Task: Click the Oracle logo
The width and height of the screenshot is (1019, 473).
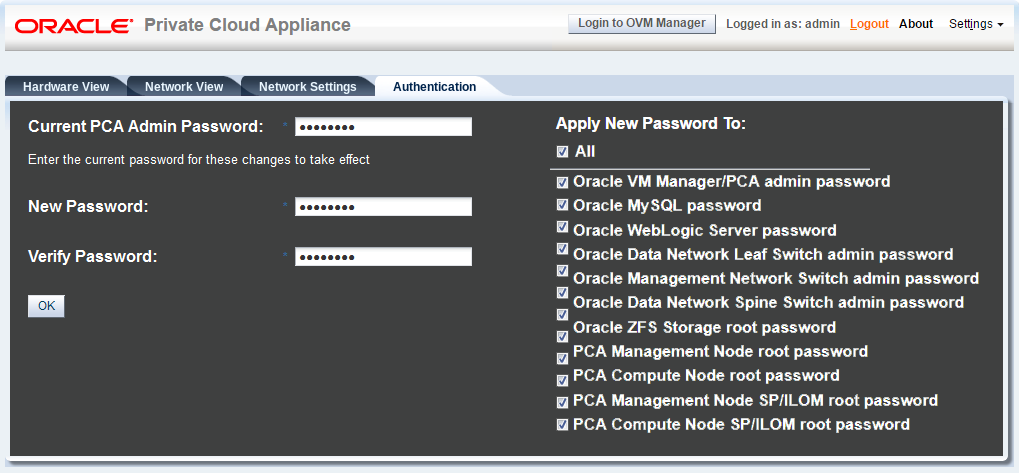Action: tap(73, 26)
